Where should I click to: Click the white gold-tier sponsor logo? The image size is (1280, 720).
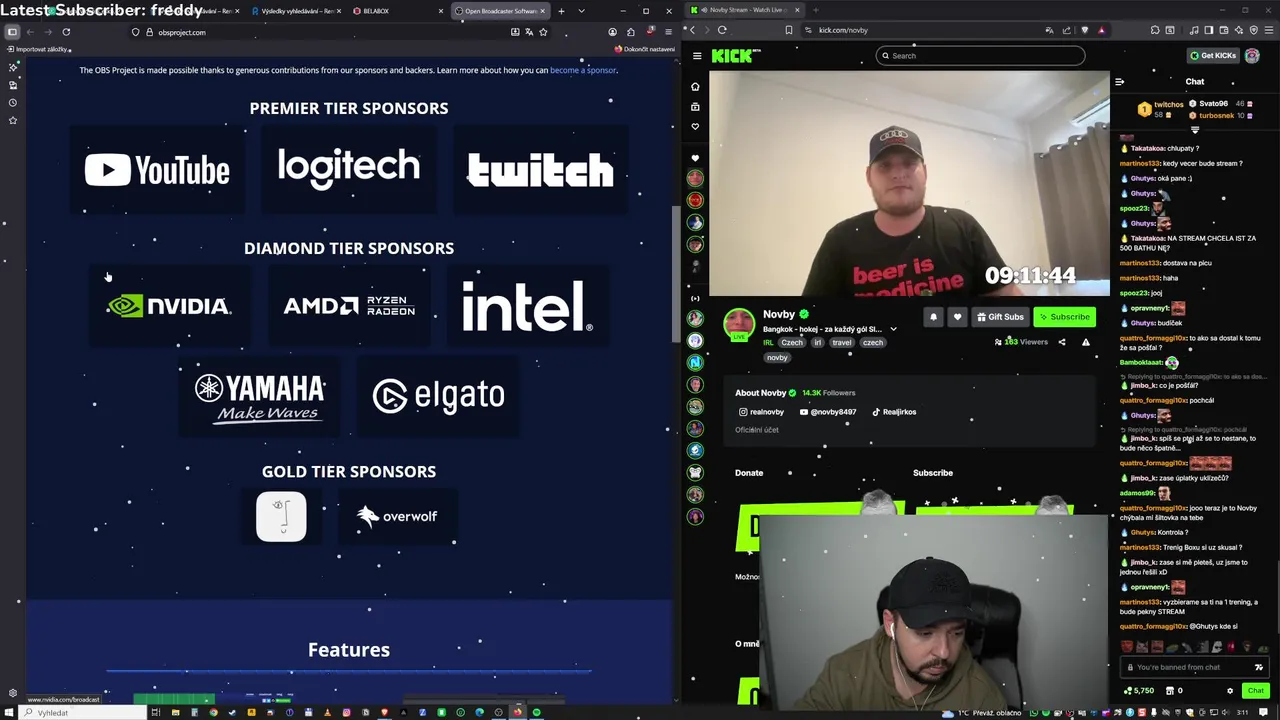(281, 517)
